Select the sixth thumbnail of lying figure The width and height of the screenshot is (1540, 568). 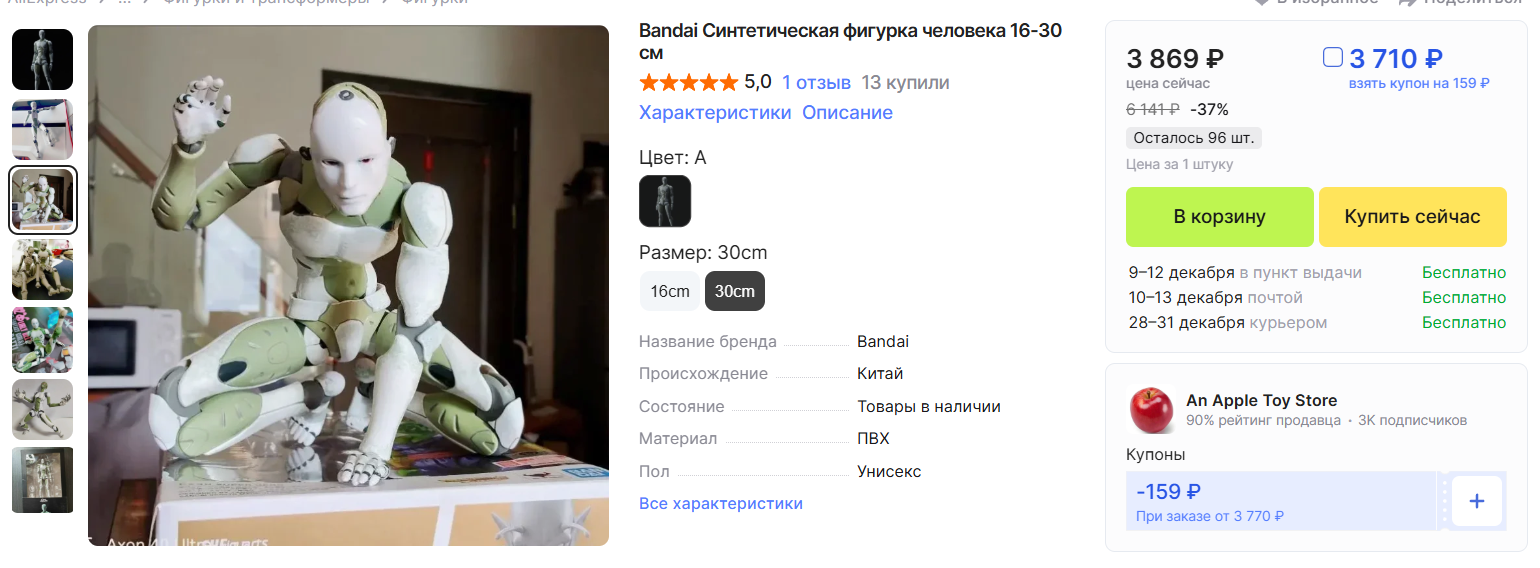(42, 410)
